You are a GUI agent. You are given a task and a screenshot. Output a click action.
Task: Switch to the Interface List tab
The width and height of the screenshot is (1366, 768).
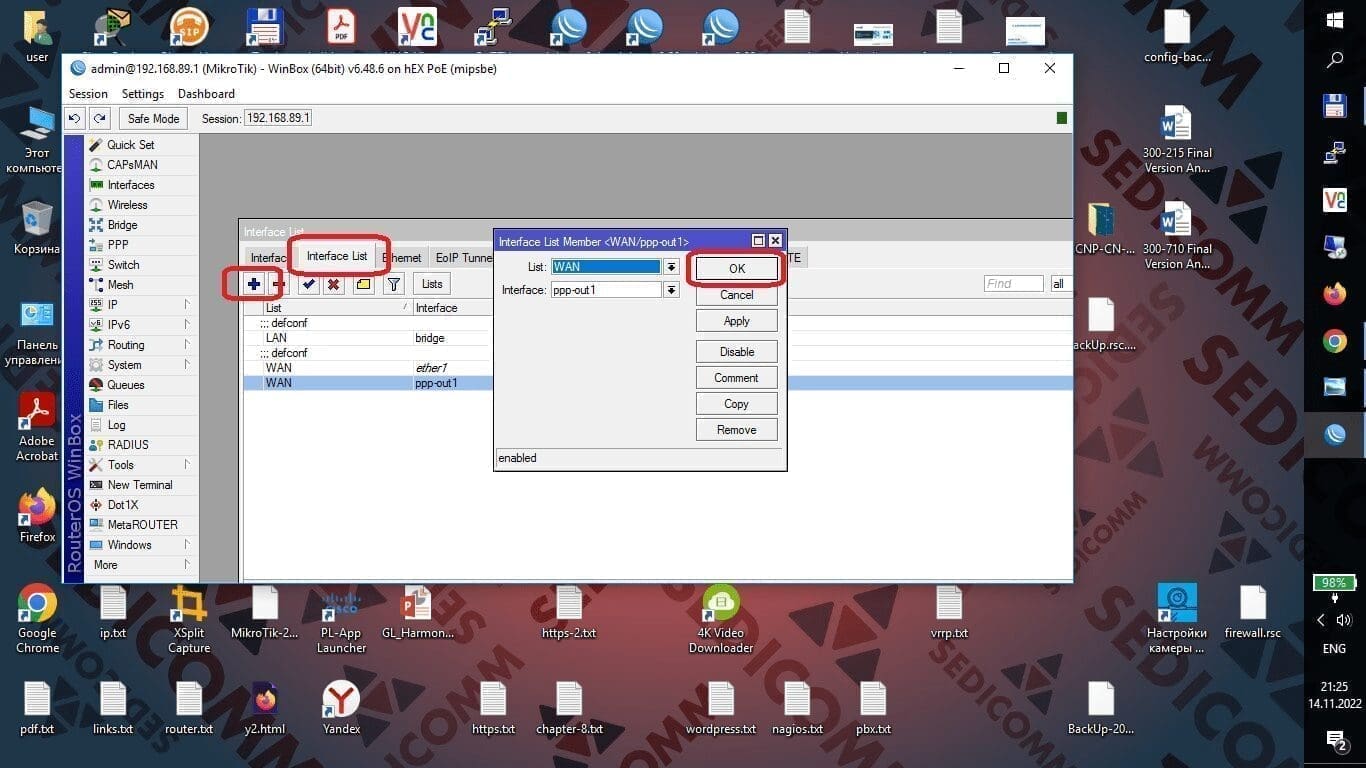click(x=336, y=256)
